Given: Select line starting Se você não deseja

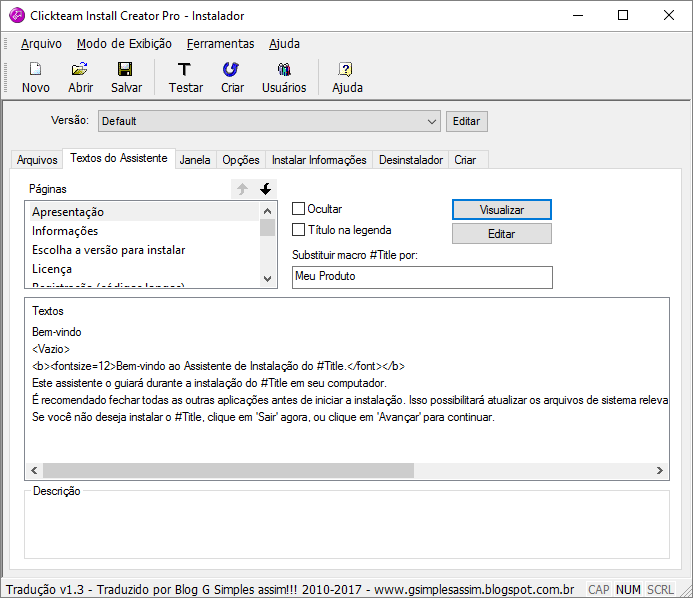Looking at the screenshot, I should (263, 417).
